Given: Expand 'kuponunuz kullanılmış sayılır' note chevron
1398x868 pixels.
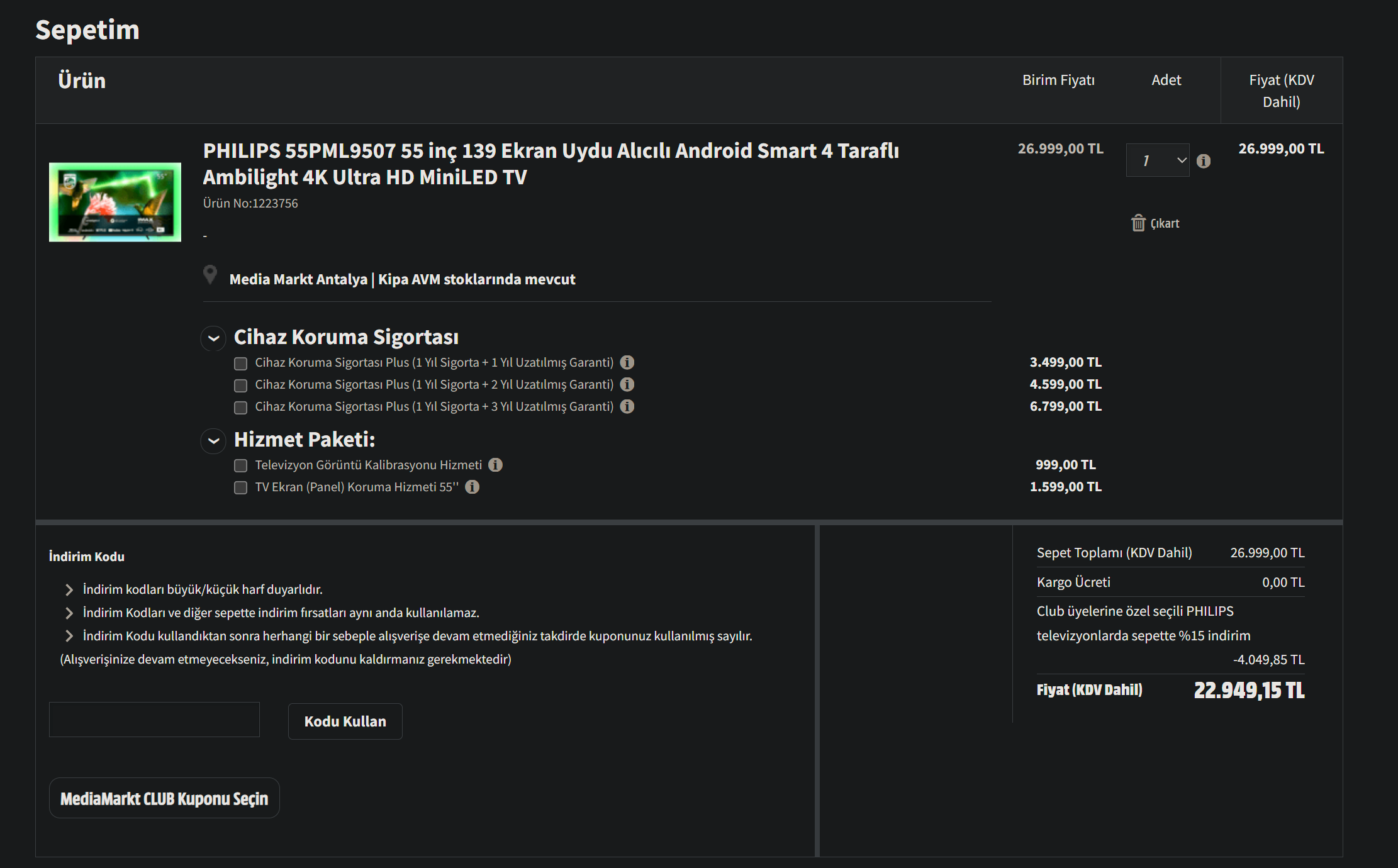Looking at the screenshot, I should pos(69,637).
